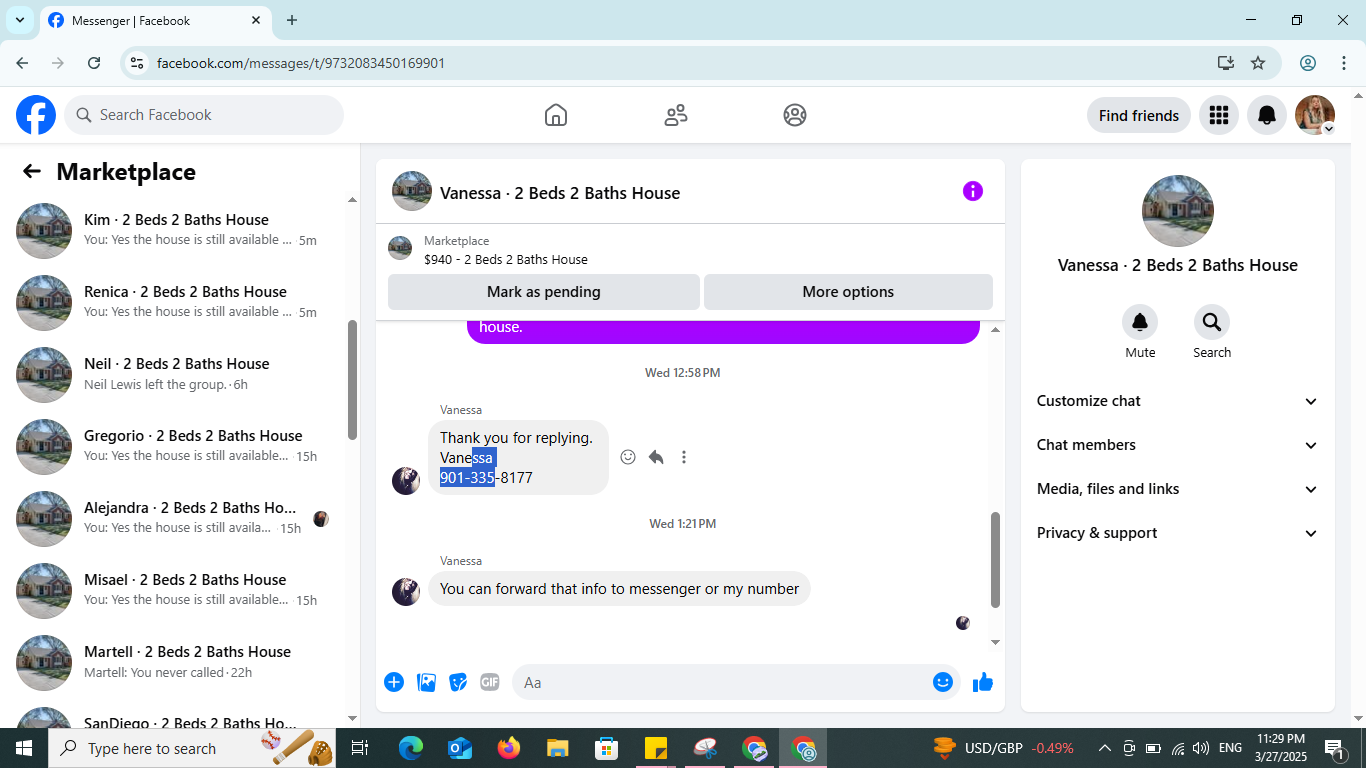Click the conversation list scrollbar
Screen dimensions: 1366x768
pos(352,380)
